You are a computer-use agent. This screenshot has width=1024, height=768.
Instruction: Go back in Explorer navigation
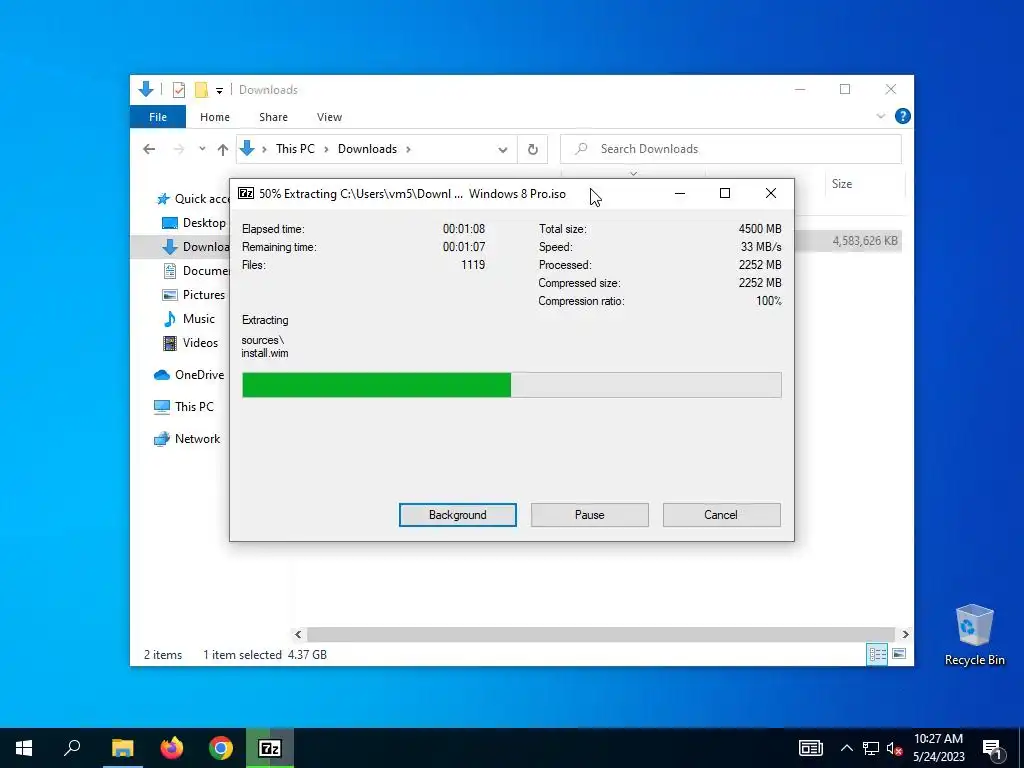pos(149,149)
